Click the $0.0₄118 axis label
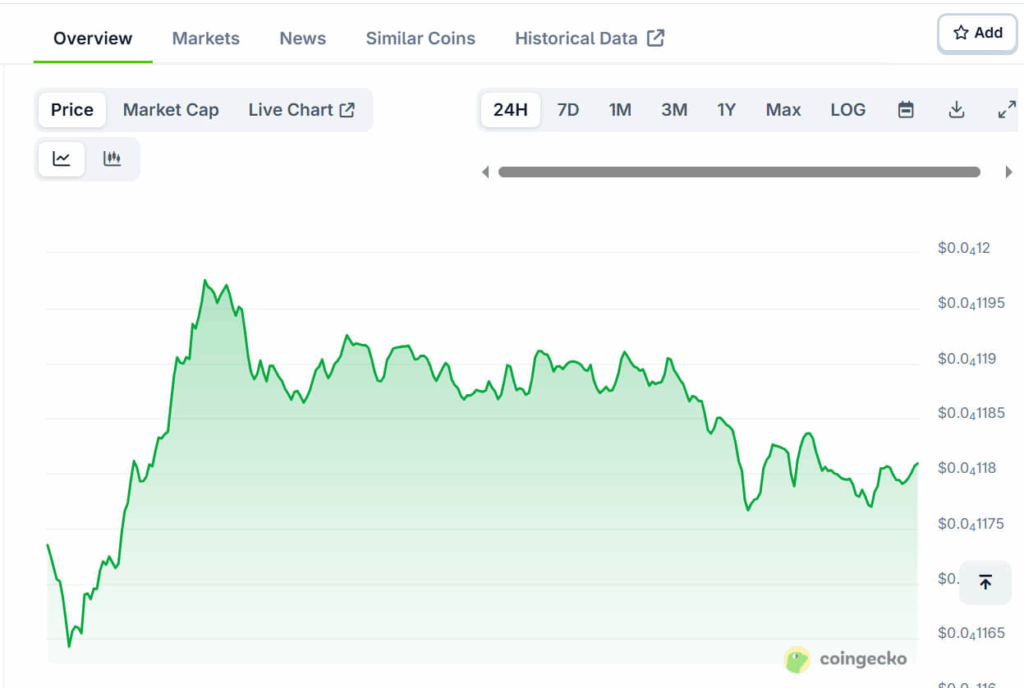Image resolution: width=1024 pixels, height=688 pixels. (967, 468)
